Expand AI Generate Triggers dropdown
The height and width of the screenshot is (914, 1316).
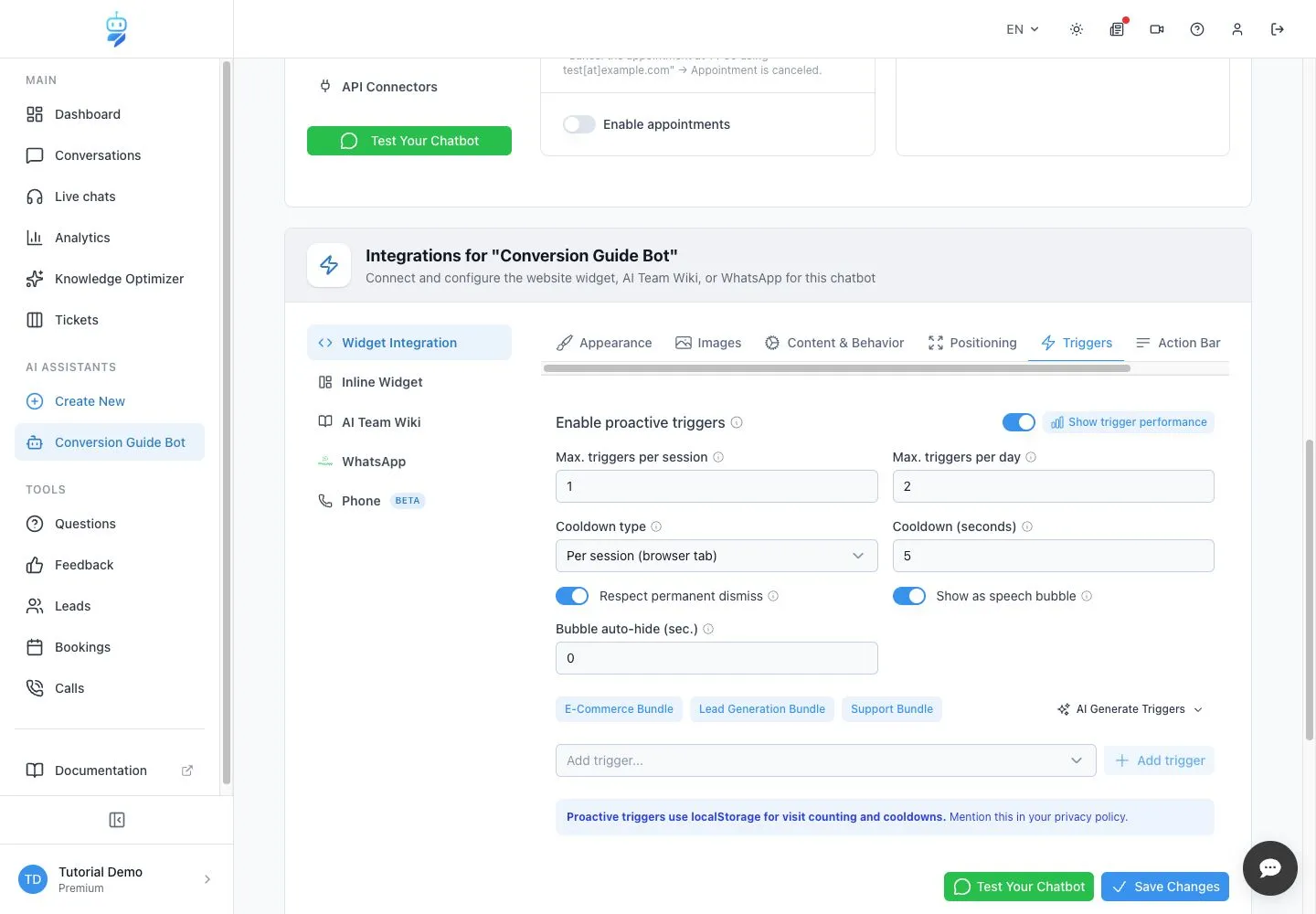[x=1130, y=709]
